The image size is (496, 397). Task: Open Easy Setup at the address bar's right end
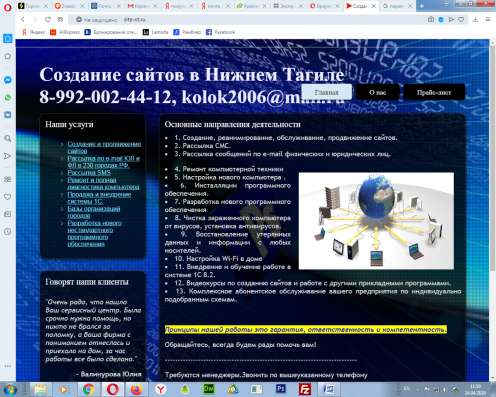click(487, 20)
